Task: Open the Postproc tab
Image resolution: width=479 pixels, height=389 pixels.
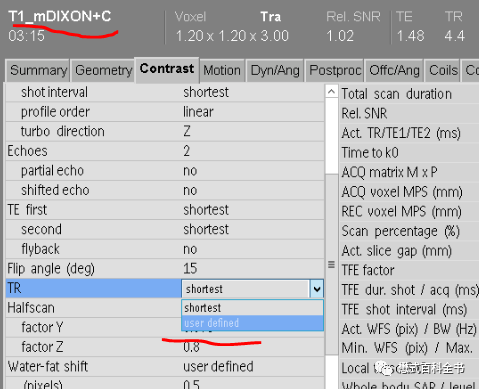Action: point(335,70)
